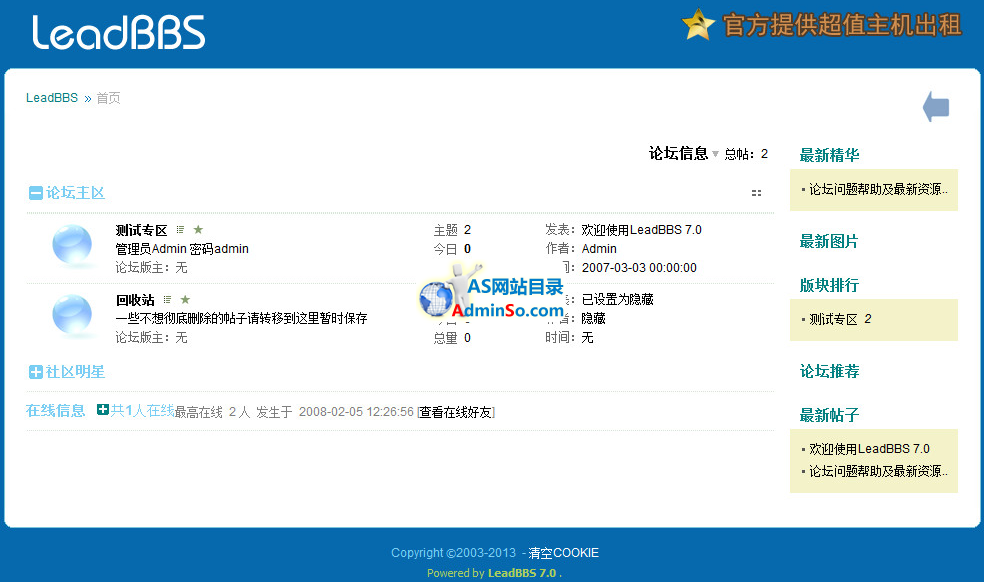Open the 最新精华 sidebar heading
The width and height of the screenshot is (984, 582).
(x=829, y=155)
